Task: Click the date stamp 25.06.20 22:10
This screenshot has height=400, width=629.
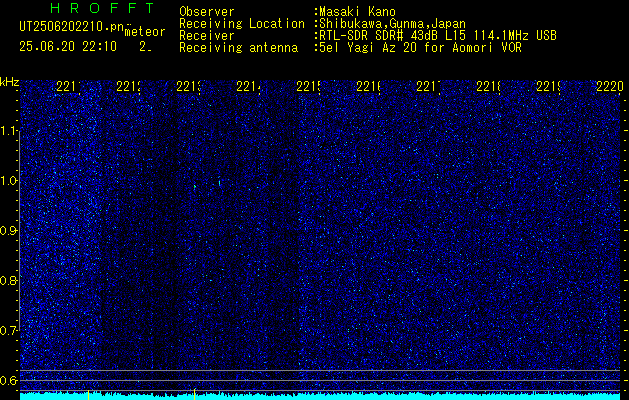Action: tap(68, 47)
